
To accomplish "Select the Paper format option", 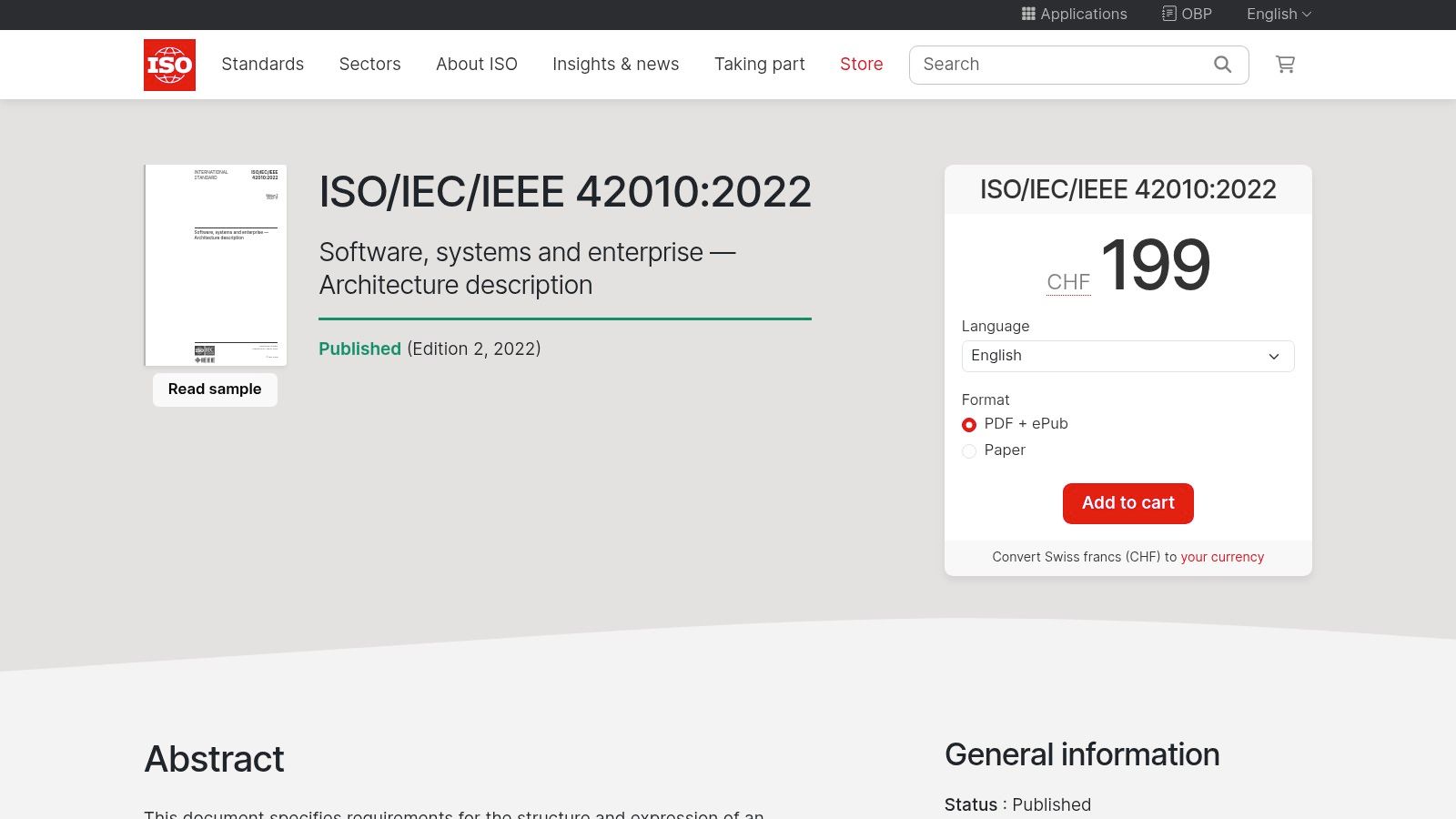I will [x=969, y=451].
